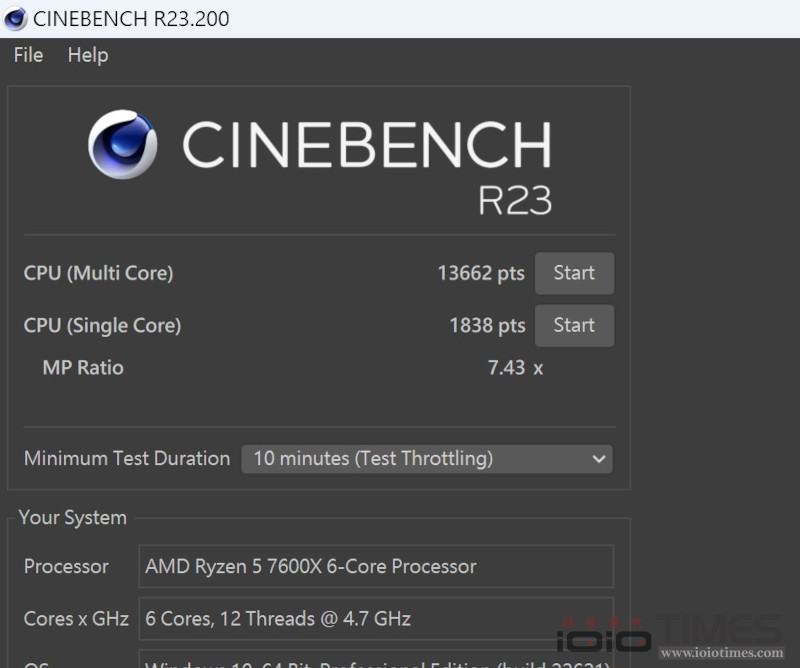Click the Processor label
This screenshot has height=668, width=800.
point(66,566)
